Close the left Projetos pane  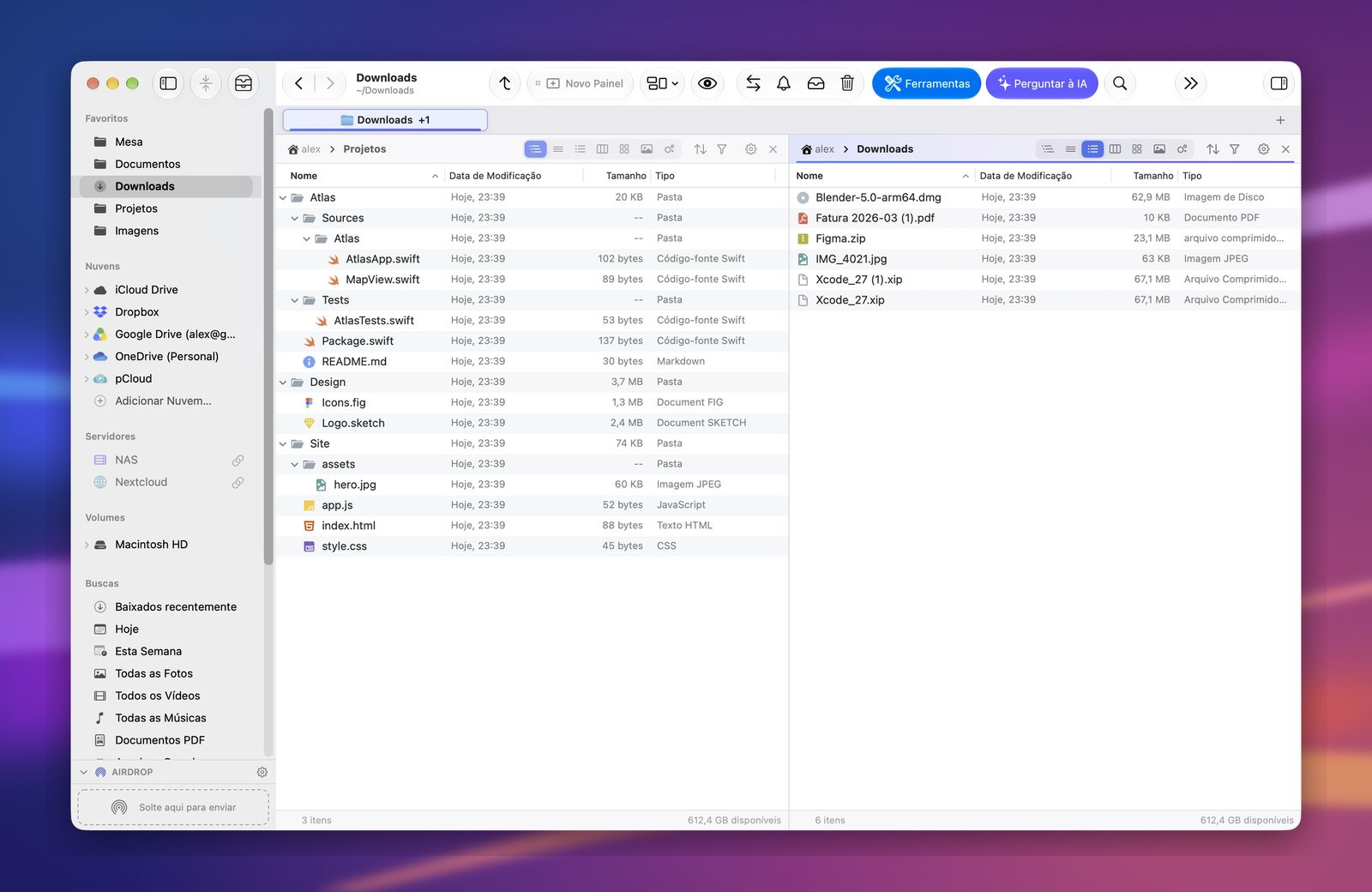coord(773,149)
